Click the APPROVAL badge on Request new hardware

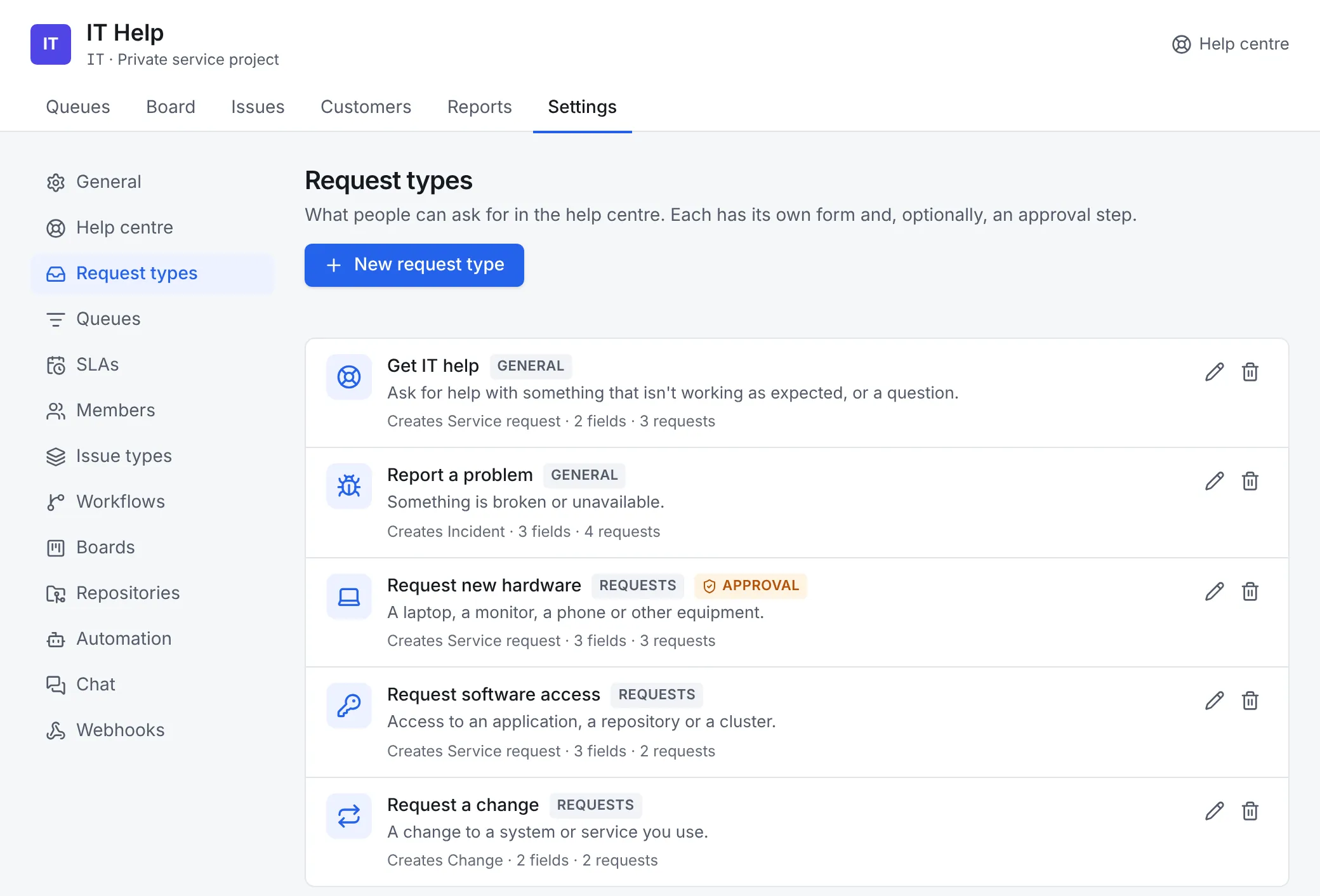751,586
